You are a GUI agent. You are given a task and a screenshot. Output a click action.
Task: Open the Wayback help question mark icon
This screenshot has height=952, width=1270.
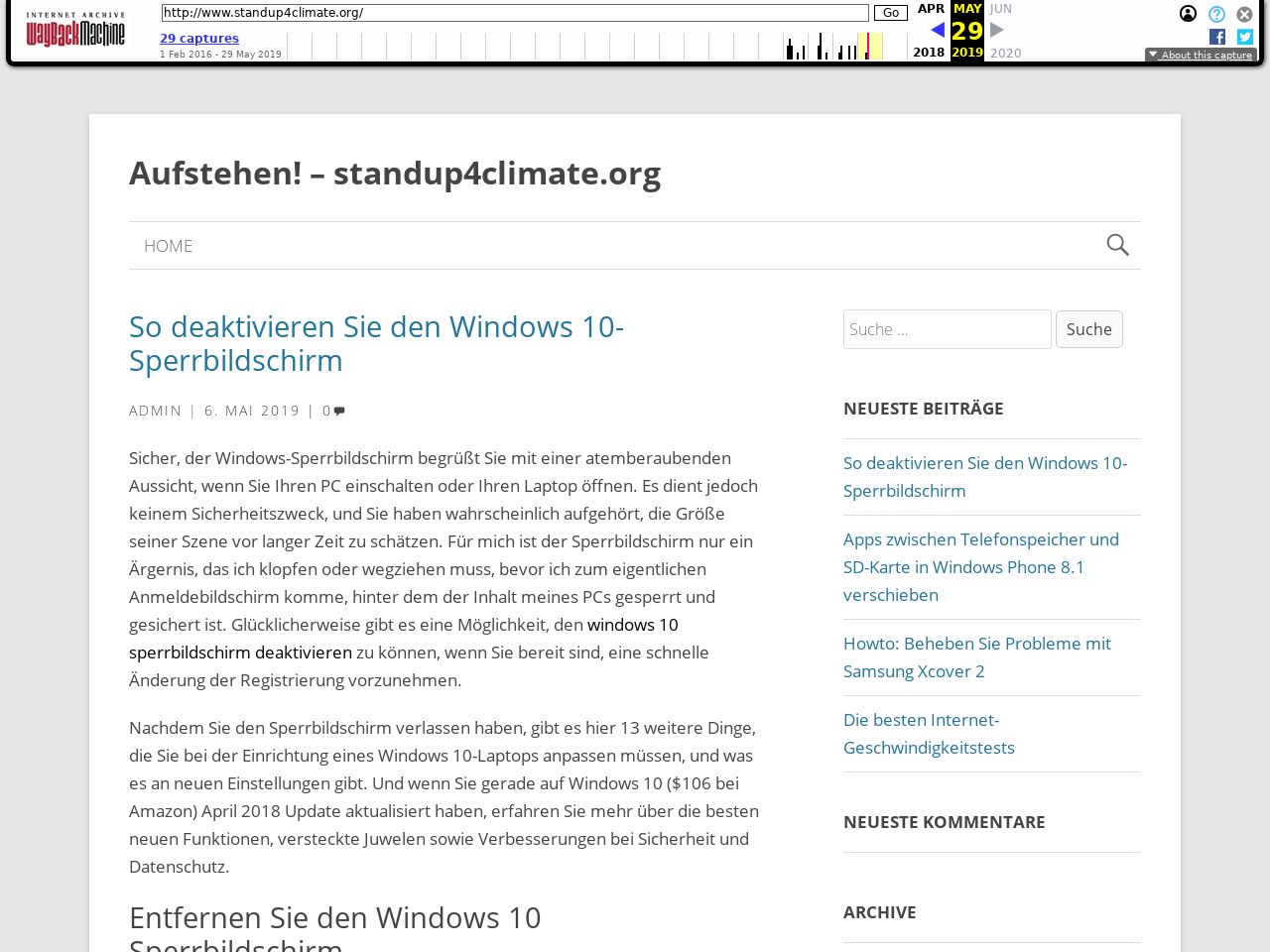coord(1216,14)
